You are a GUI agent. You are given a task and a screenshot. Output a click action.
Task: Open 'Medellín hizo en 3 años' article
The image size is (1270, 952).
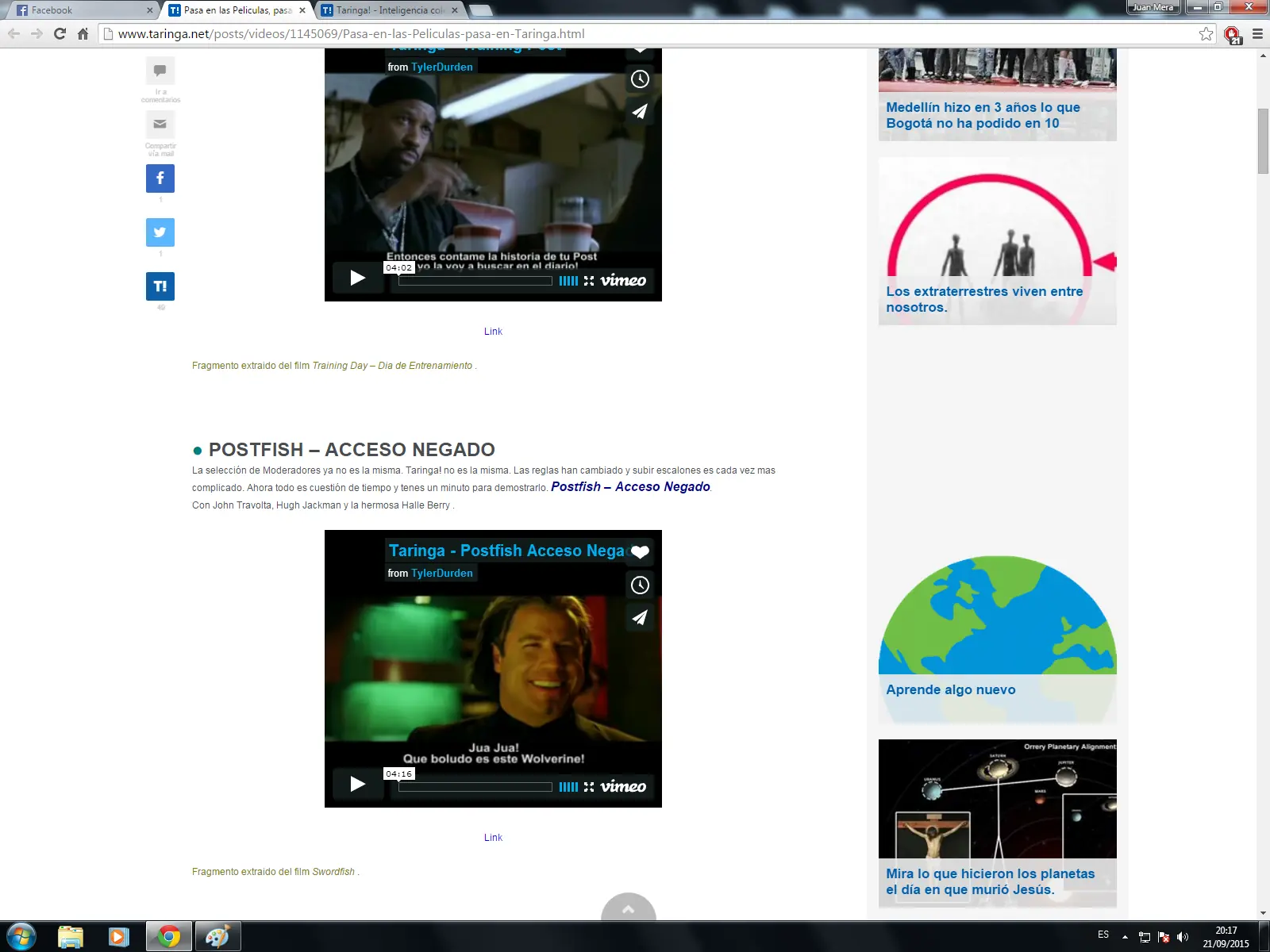pyautogui.click(x=998, y=95)
